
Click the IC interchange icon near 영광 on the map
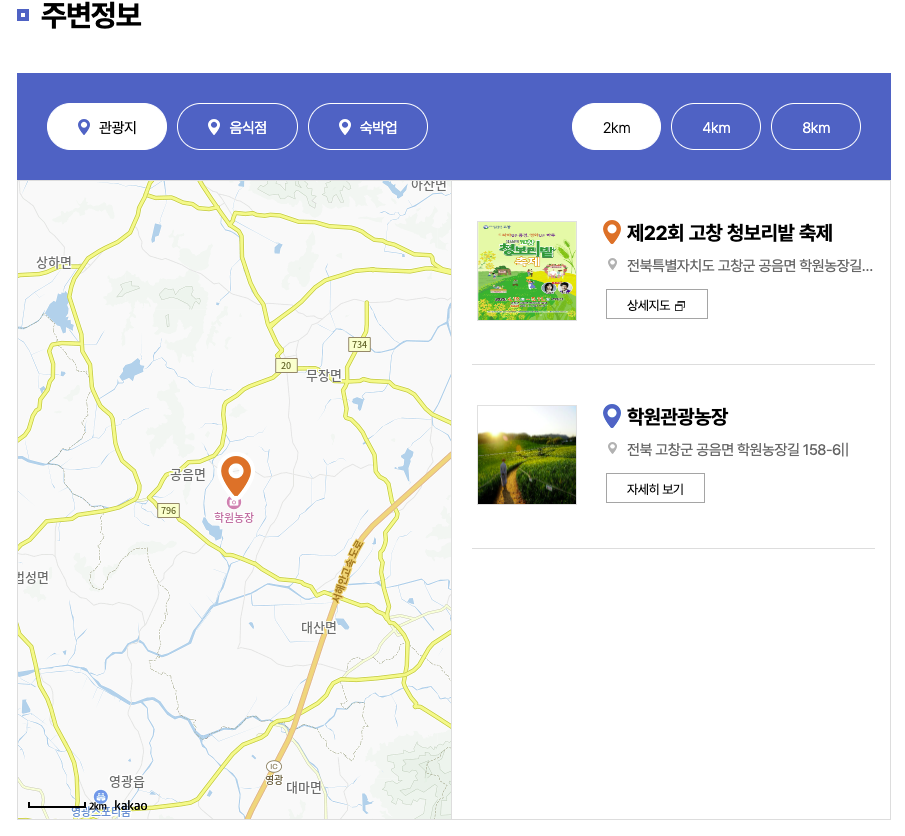(274, 766)
